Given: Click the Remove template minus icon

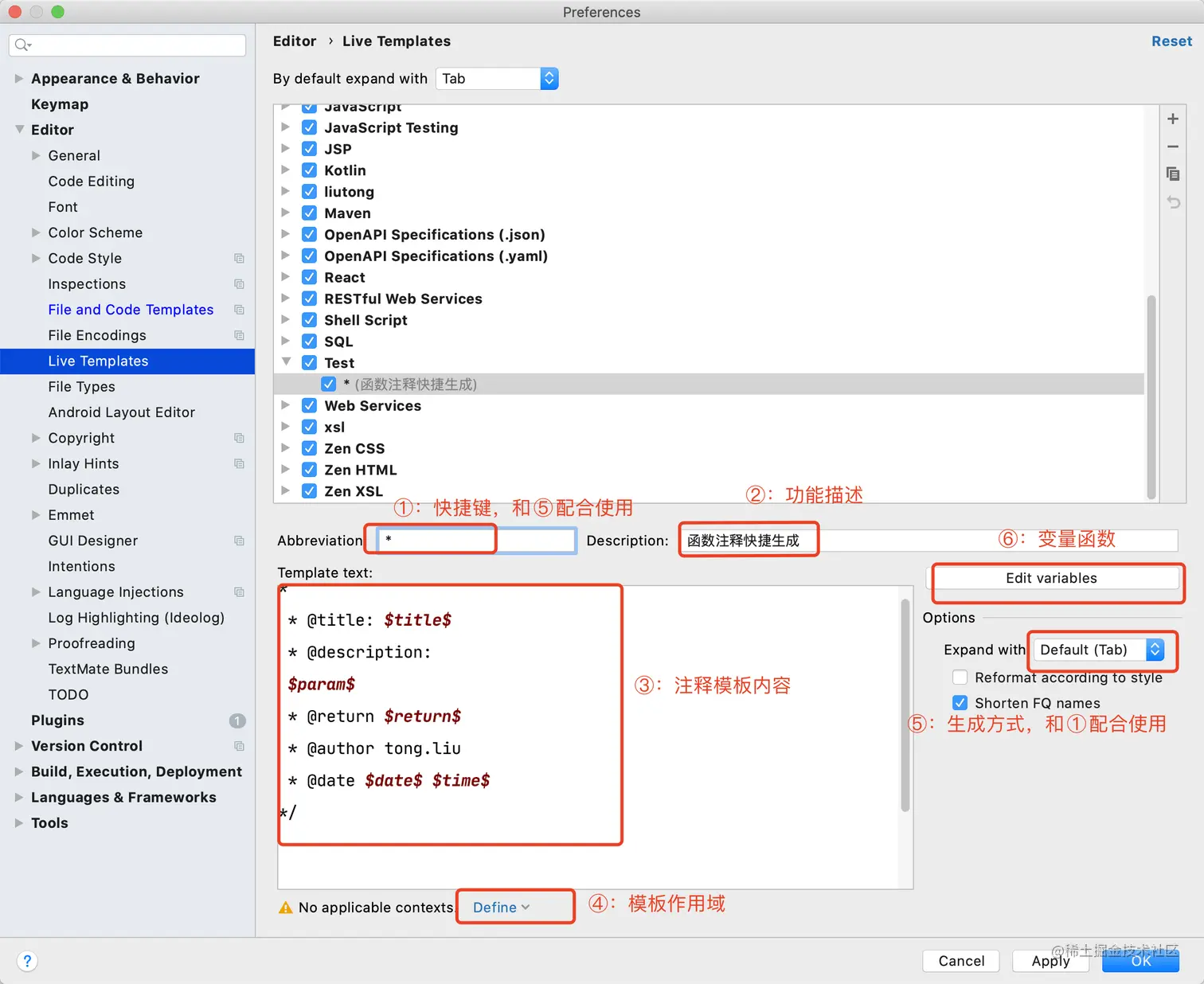Looking at the screenshot, I should tap(1173, 146).
